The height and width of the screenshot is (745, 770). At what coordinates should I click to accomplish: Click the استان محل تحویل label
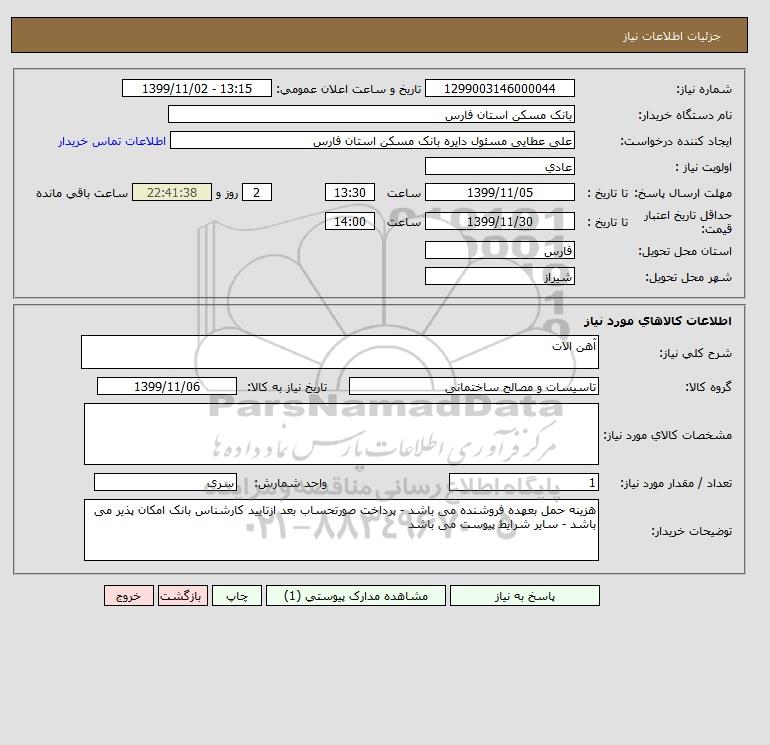685,251
